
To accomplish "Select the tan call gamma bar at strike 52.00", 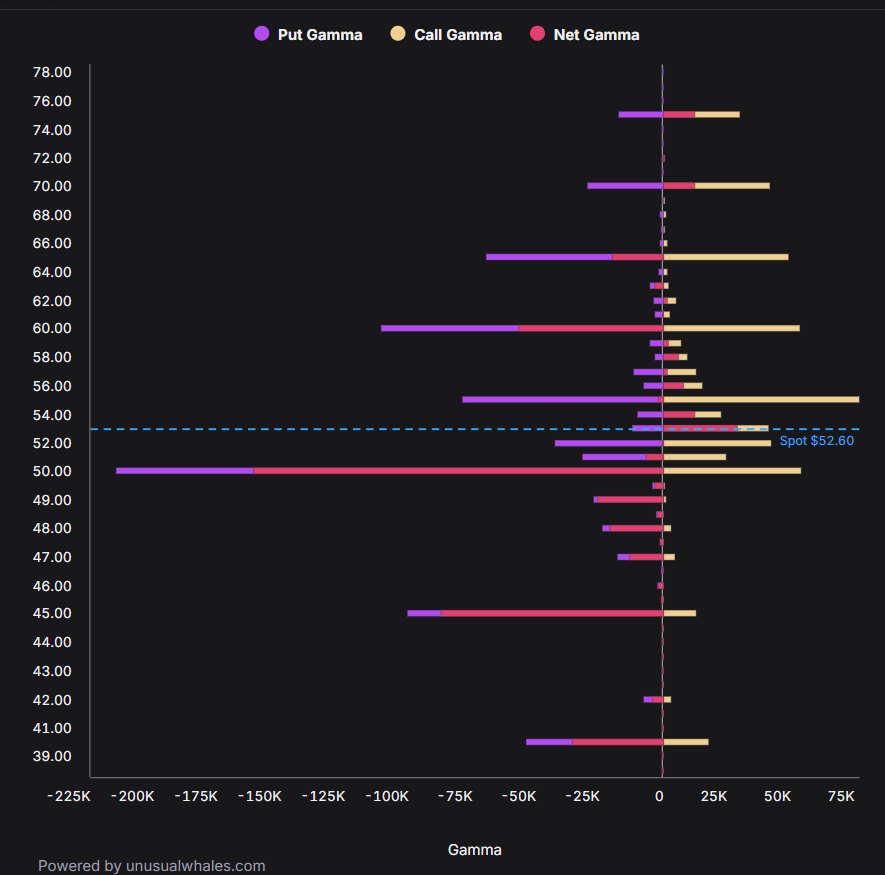I will [717, 444].
